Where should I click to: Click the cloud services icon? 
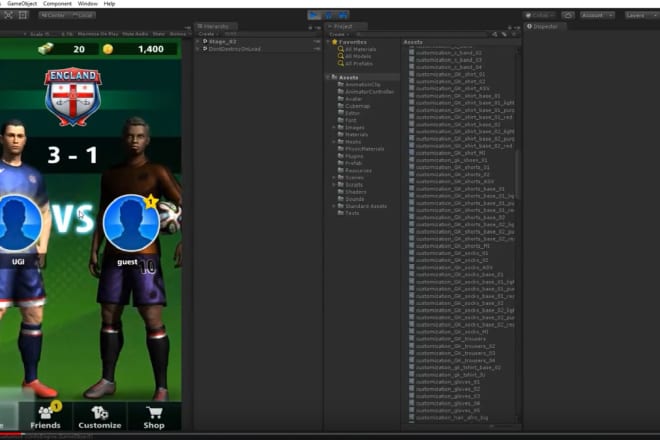point(568,16)
